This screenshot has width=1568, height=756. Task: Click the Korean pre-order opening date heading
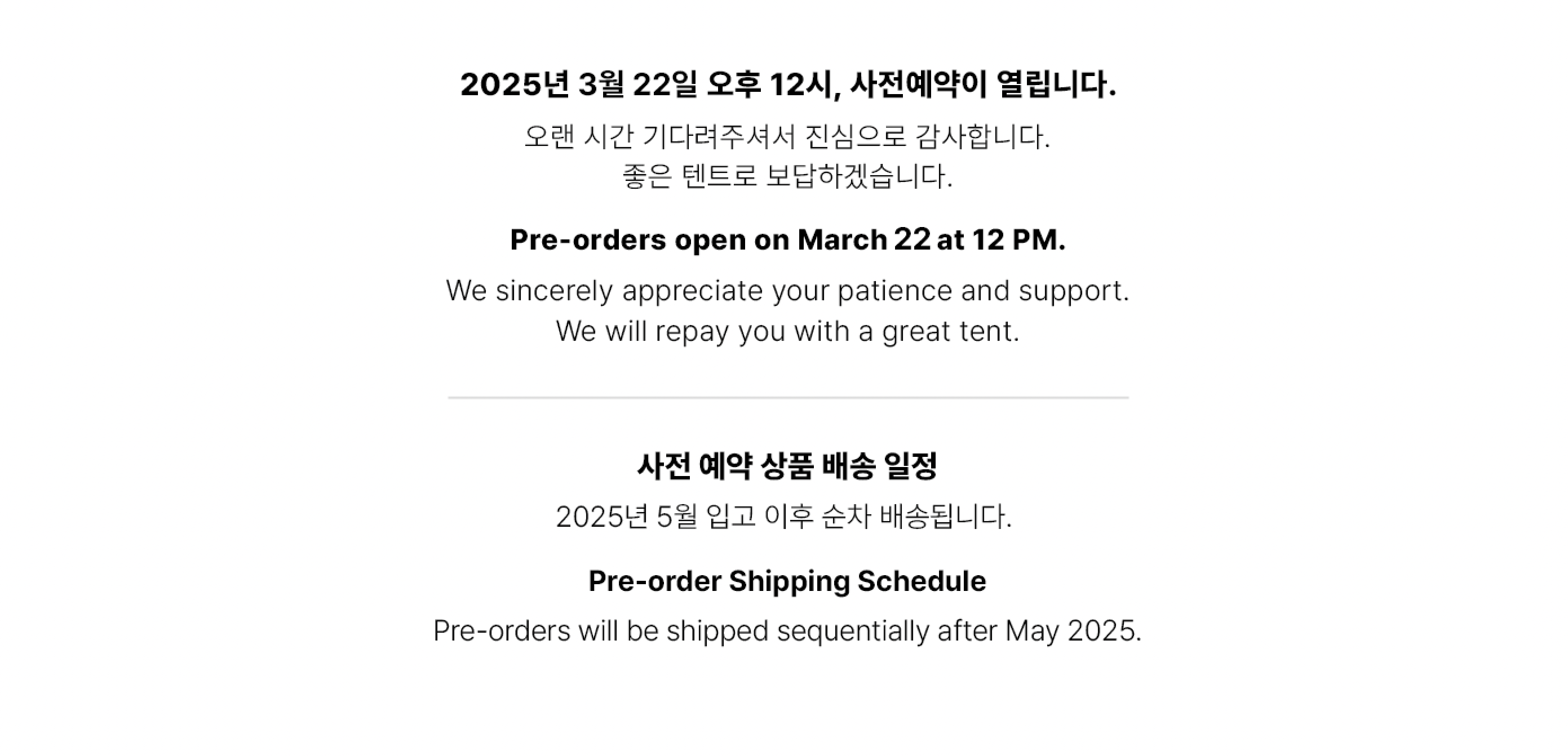pyautogui.click(x=787, y=85)
